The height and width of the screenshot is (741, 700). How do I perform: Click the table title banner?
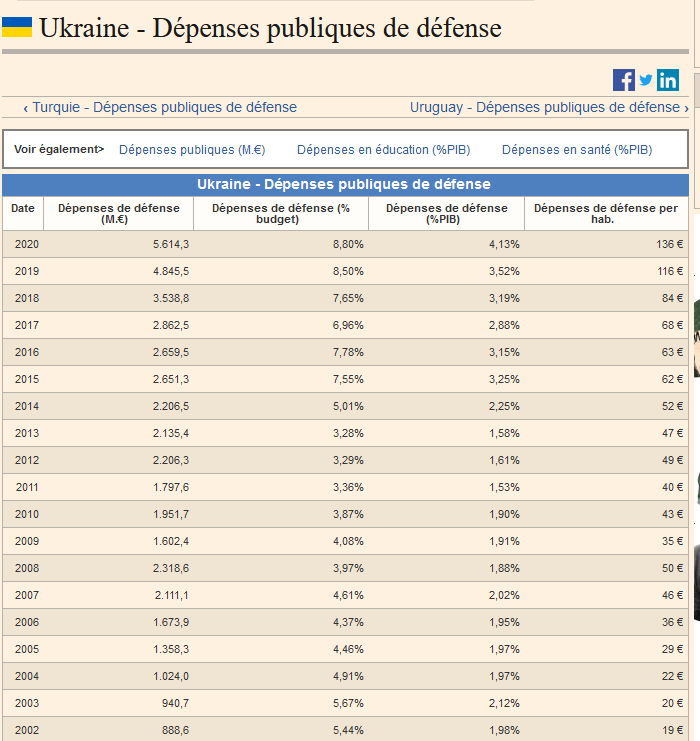click(345, 184)
